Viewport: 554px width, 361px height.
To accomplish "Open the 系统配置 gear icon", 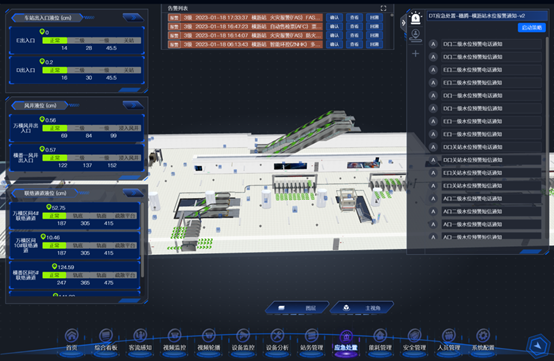I will click(x=483, y=336).
